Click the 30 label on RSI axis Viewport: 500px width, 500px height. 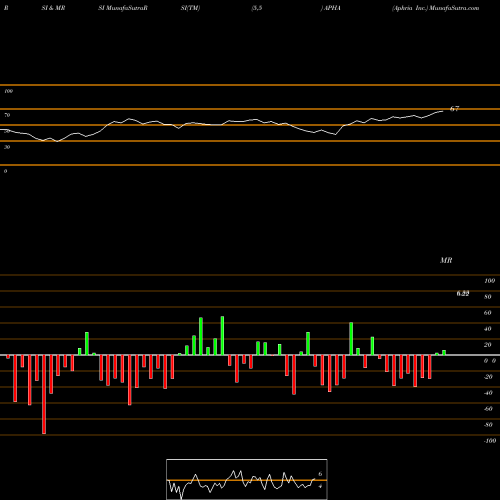tap(7, 147)
